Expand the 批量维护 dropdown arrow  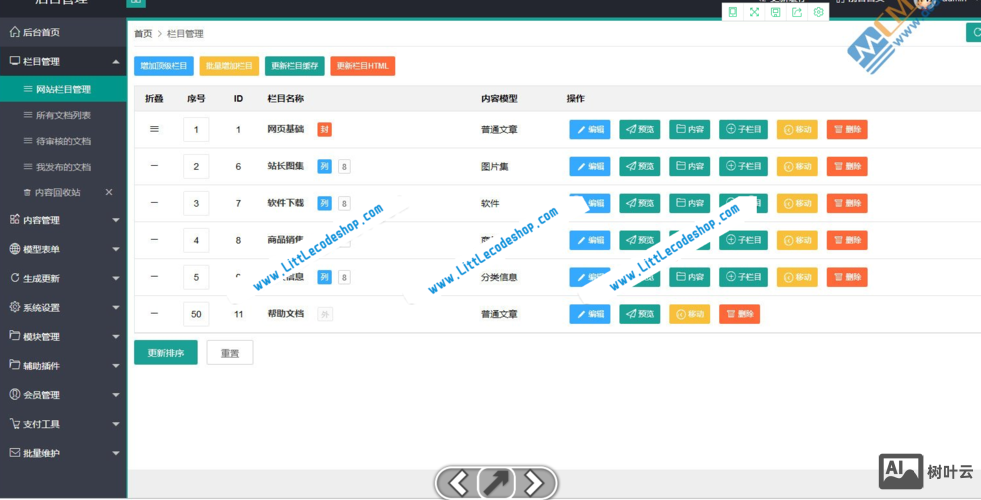pyautogui.click(x=116, y=453)
